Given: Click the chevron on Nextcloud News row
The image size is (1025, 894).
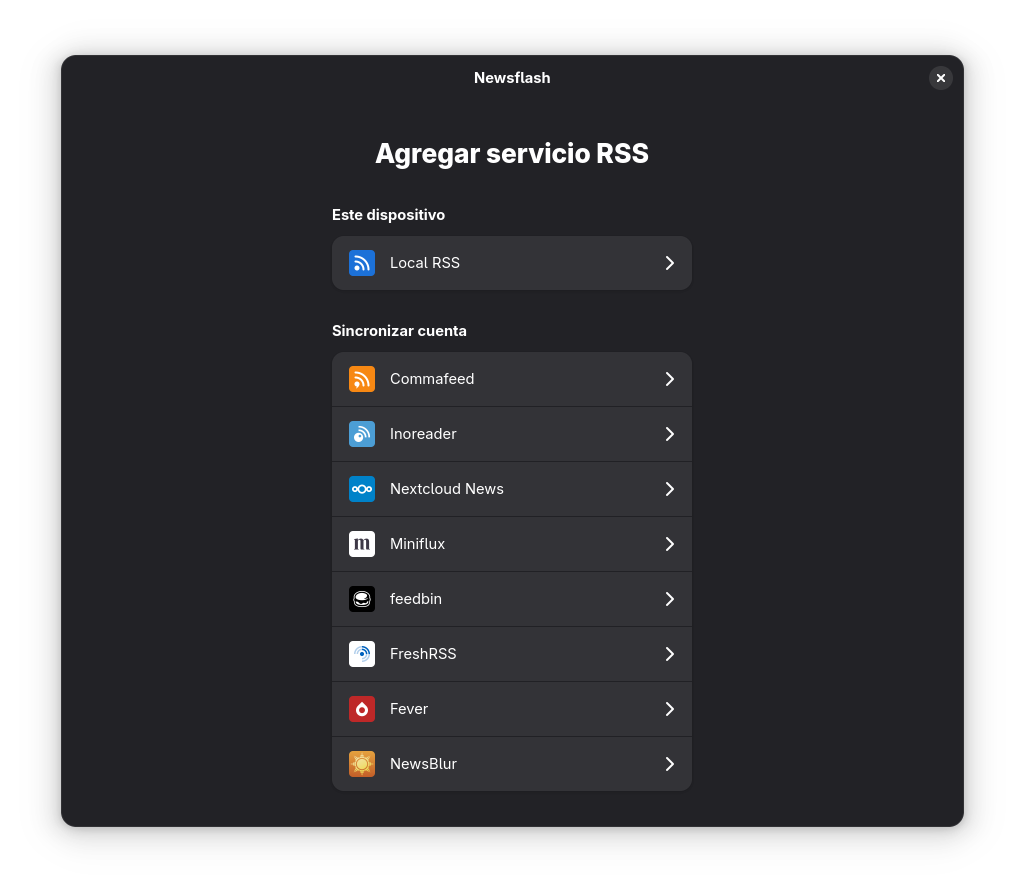Looking at the screenshot, I should point(669,489).
